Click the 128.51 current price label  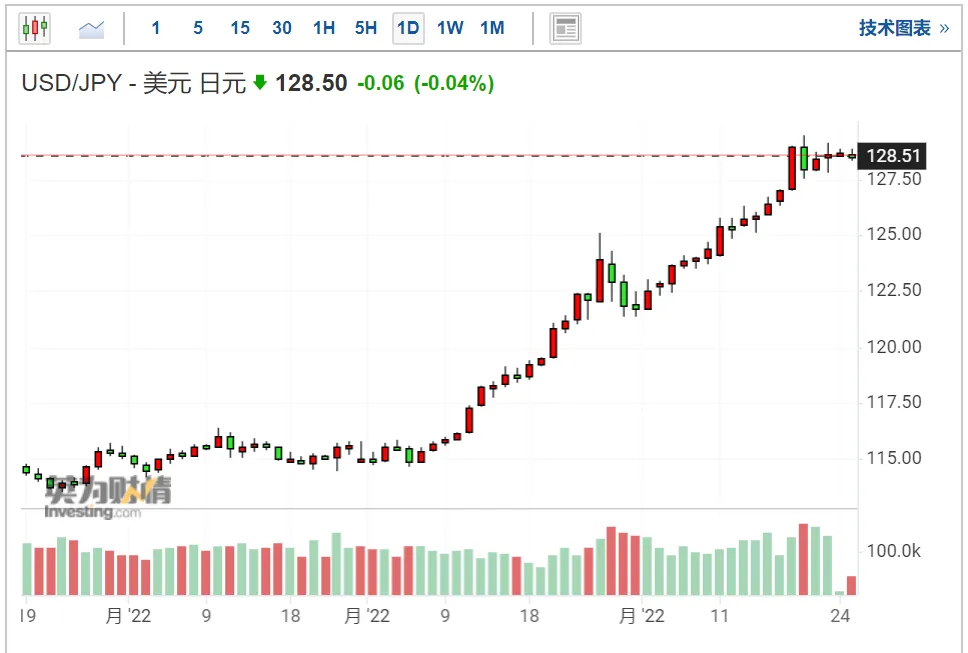coord(892,156)
